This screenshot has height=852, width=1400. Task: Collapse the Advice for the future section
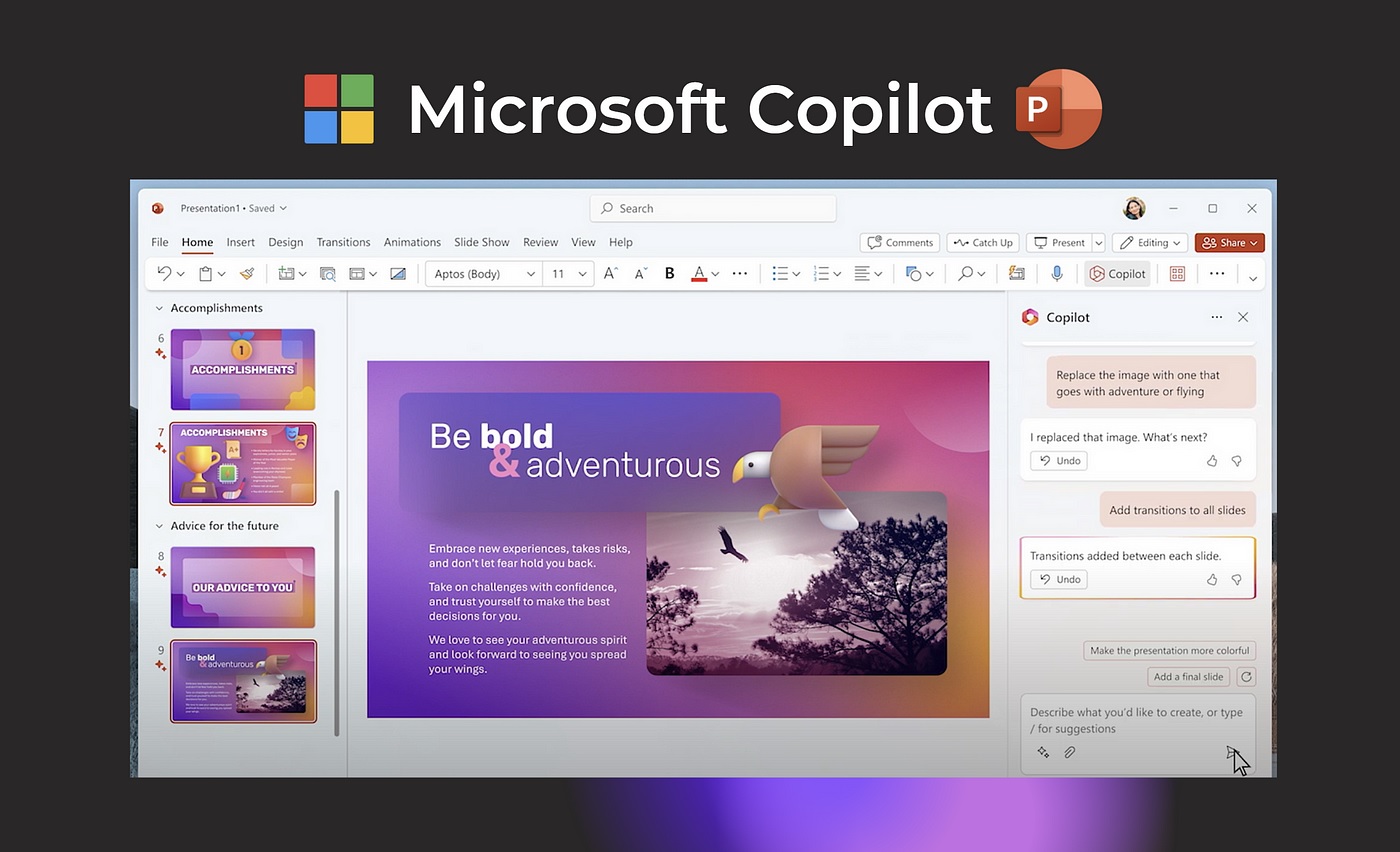(159, 526)
